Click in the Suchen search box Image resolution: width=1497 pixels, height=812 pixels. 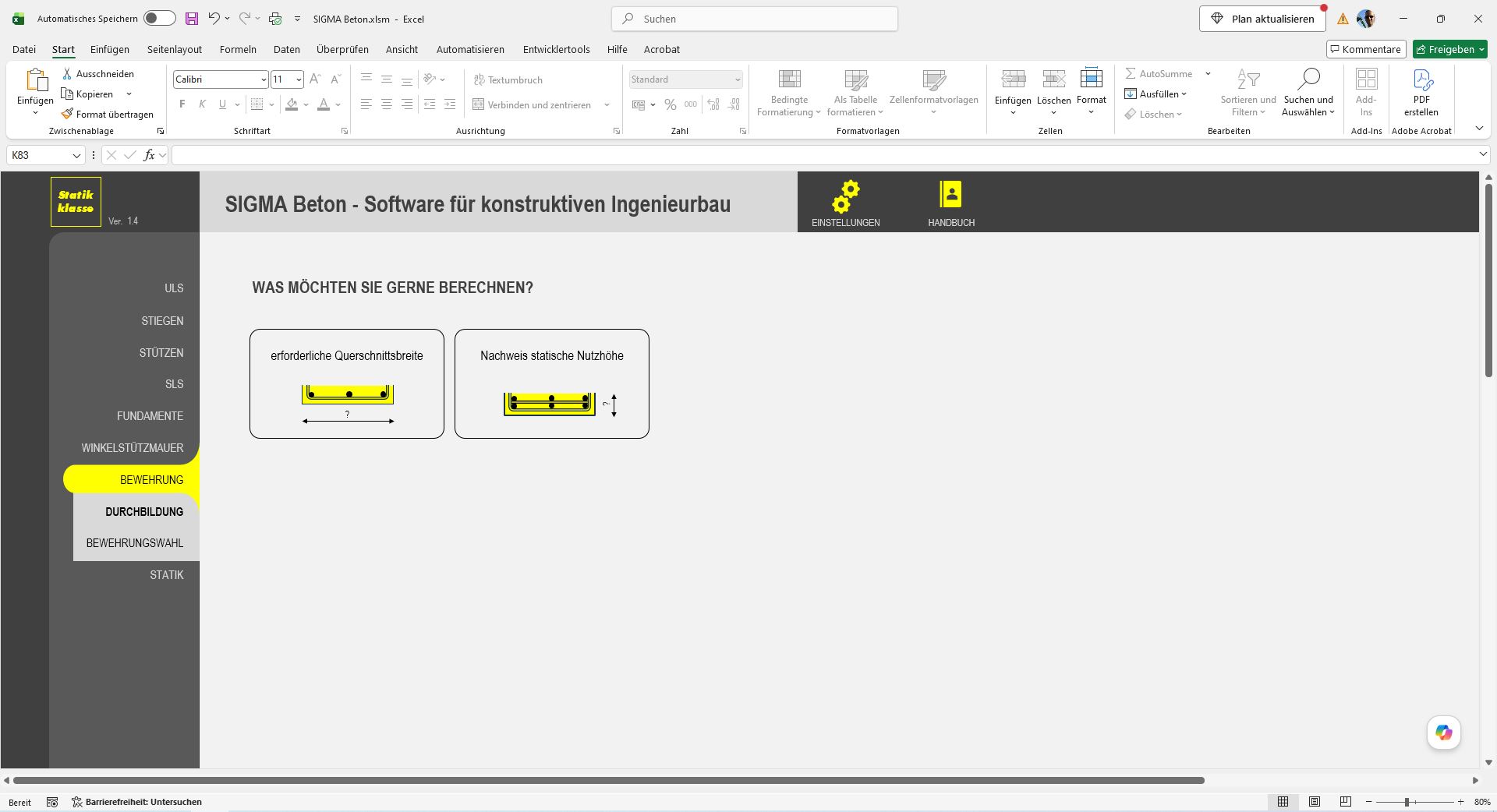(755, 19)
